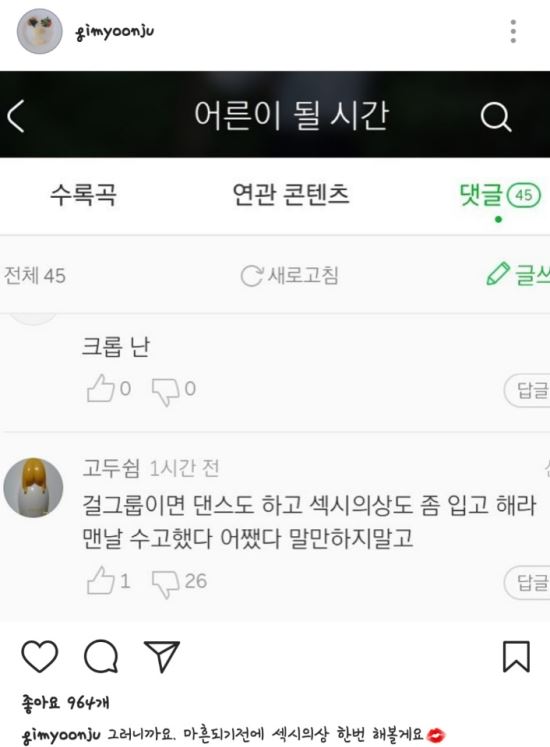Thumbs down the 고두쉼 comment with 26 dislikes
Image resolution: width=550 pixels, height=747 pixels.
coord(165,583)
